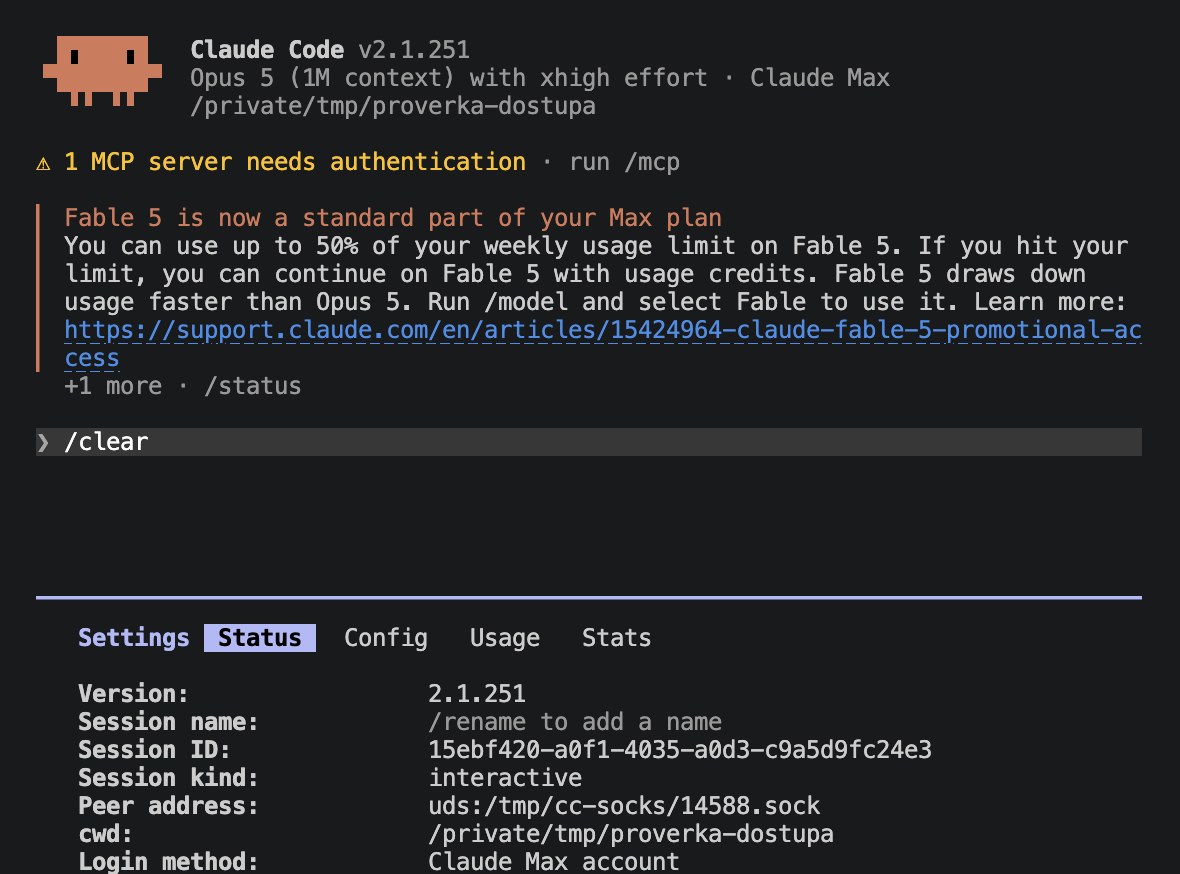Click the 'Fable 5 is now a standard part' heading
The image size is (1180, 874).
(x=393, y=218)
